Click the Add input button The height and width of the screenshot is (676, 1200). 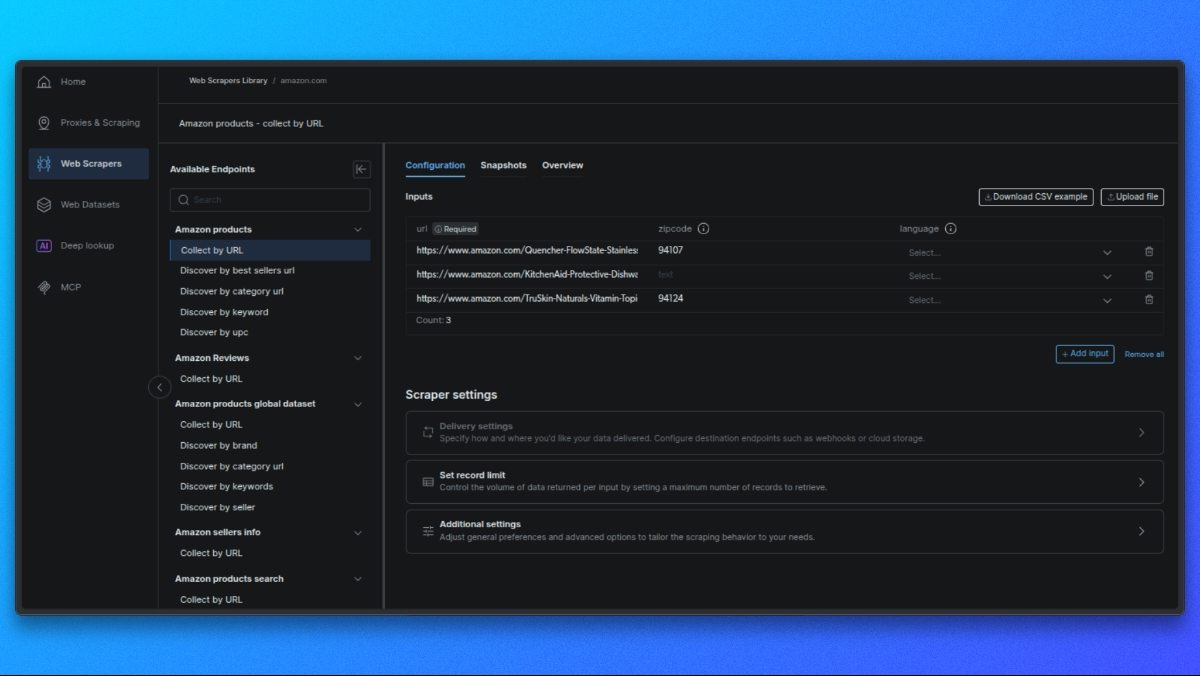[1084, 354]
